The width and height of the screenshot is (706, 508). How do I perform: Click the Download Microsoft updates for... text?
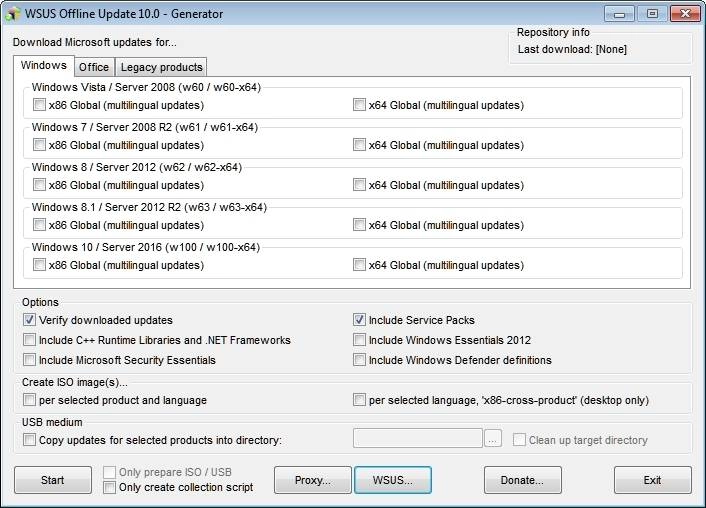pyautogui.click(x=95, y=42)
